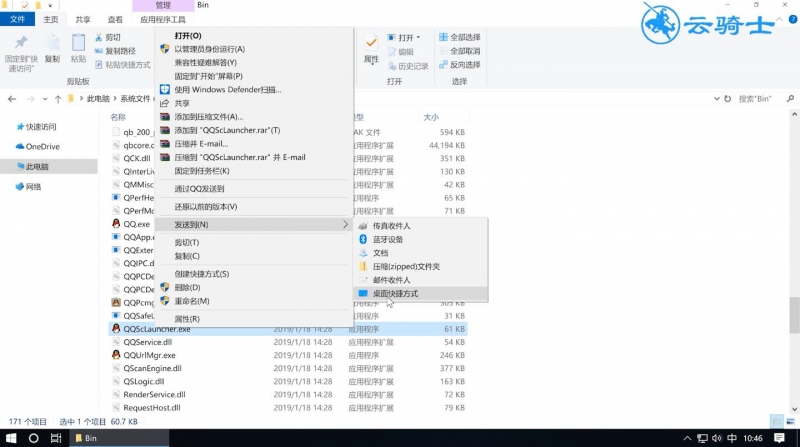Viewport: 800px width, 447px height.
Task: Click the Cut (剪切) scissors icon
Action: [x=99, y=37]
